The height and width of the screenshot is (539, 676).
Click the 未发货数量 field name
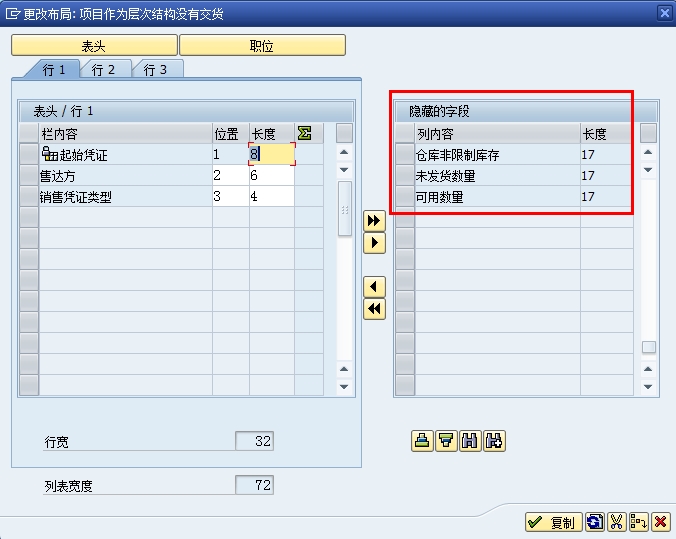pos(445,175)
